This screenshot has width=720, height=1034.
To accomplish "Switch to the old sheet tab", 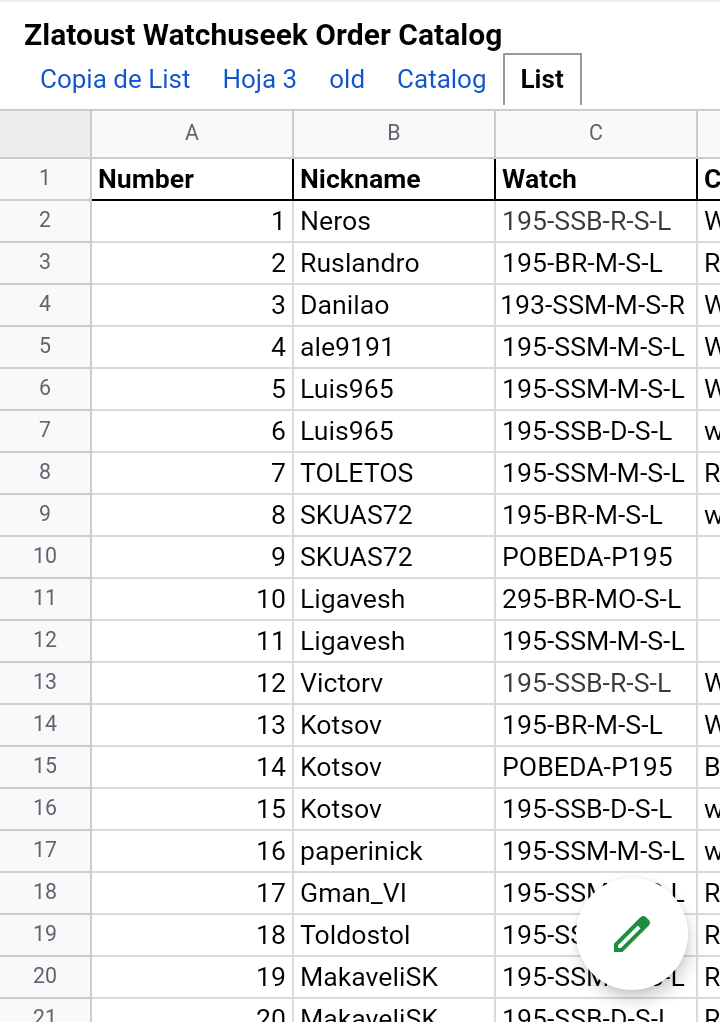I will click(x=347, y=80).
